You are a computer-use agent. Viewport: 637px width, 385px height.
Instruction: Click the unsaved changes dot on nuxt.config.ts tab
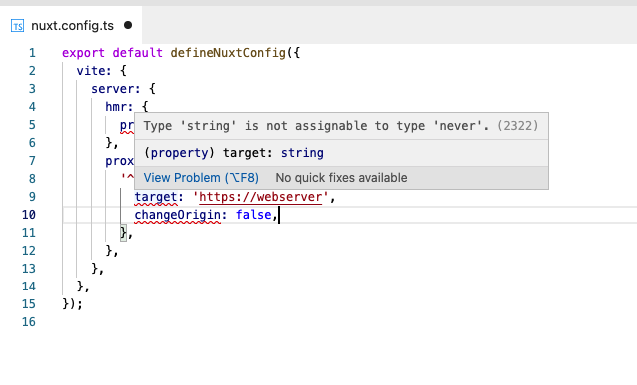pos(128,25)
